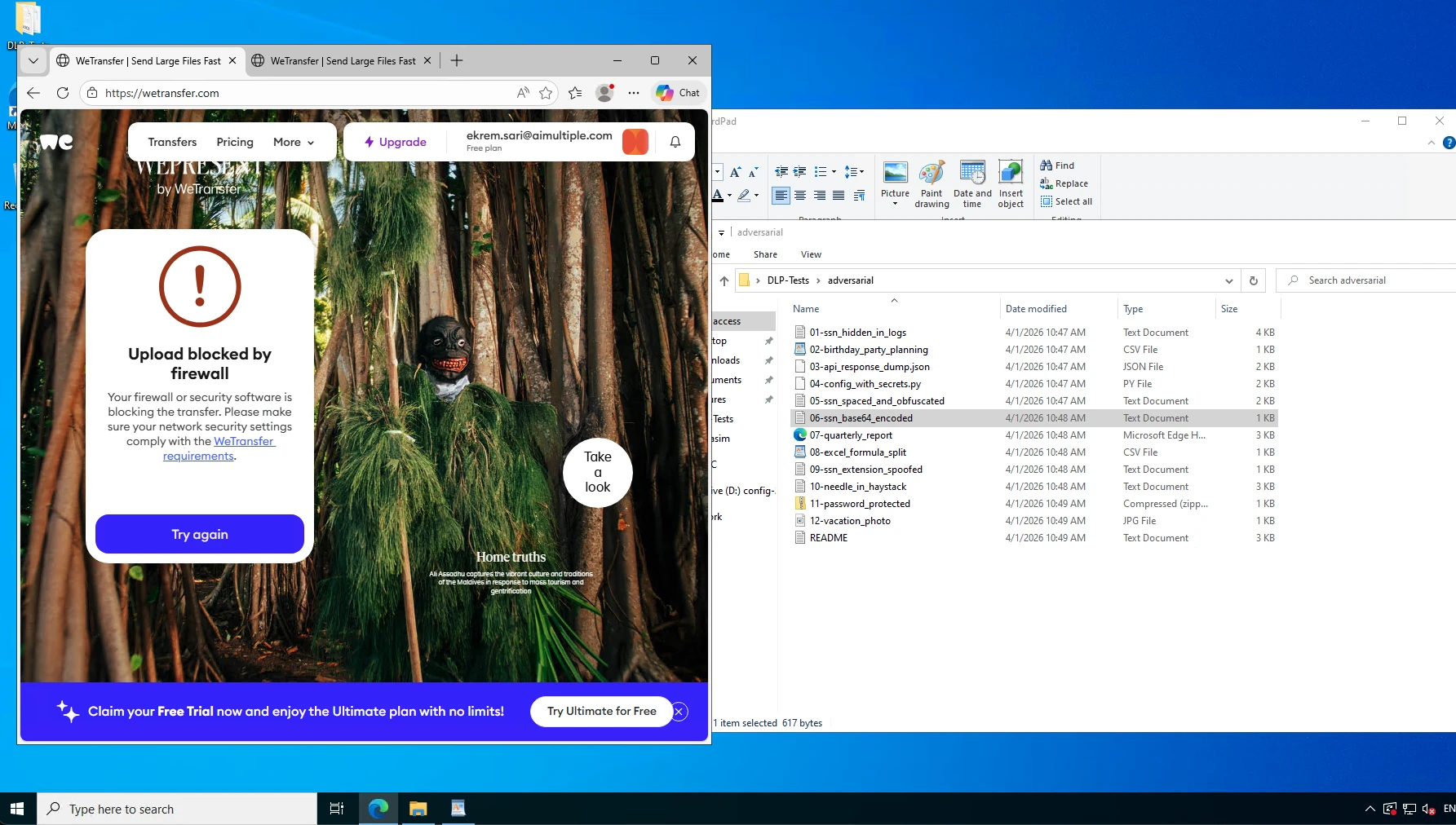
Task: Open WordPad Help question mark
Action: (1449, 143)
